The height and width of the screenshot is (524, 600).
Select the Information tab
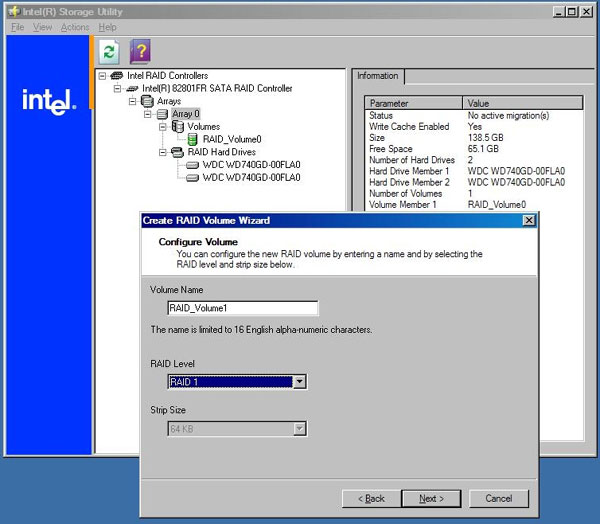pos(378,76)
